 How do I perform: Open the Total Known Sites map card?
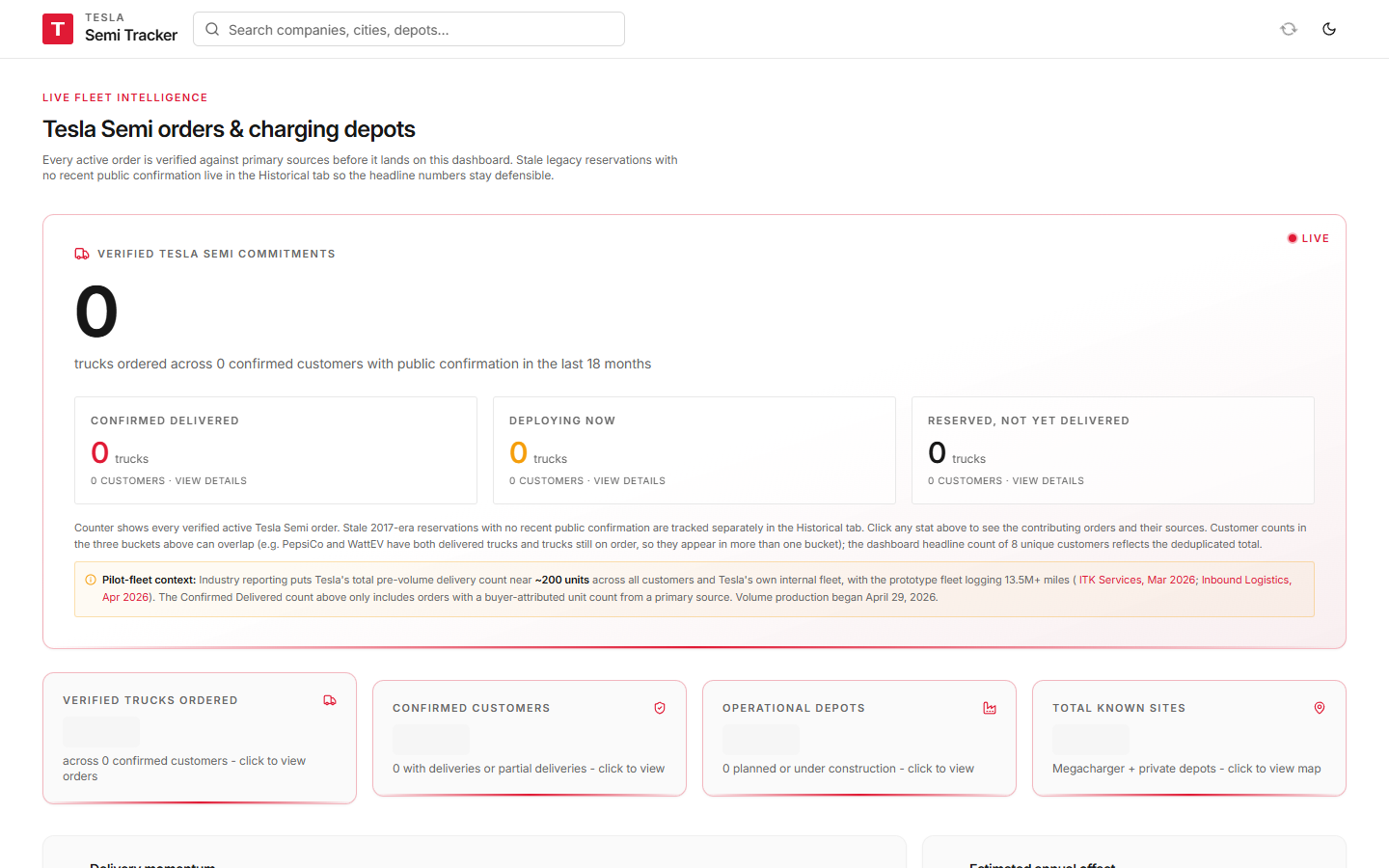[x=1189, y=738]
